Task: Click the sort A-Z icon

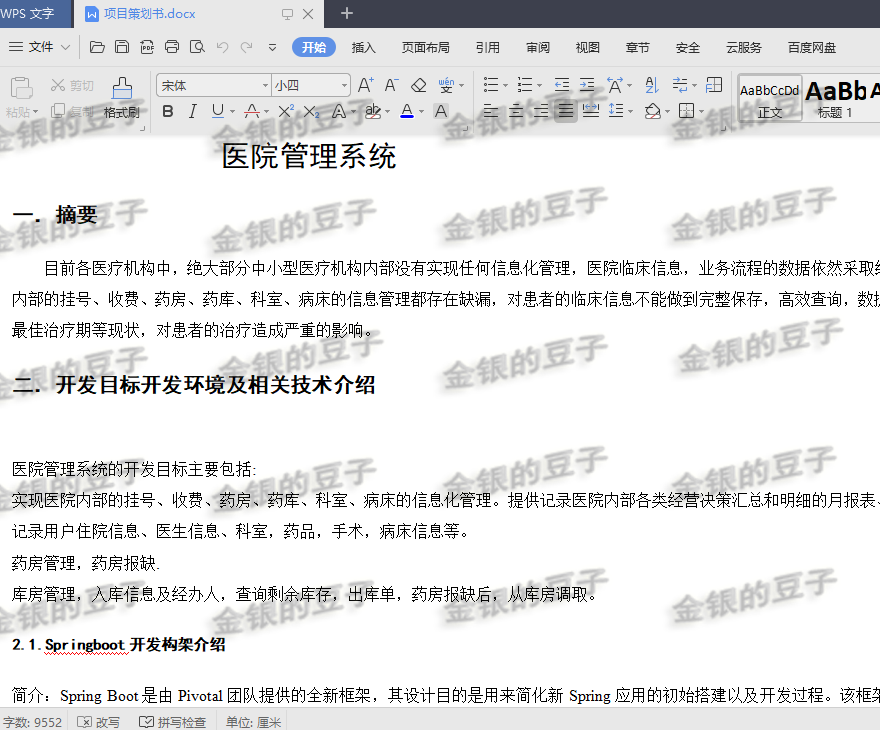Action: tap(651, 86)
